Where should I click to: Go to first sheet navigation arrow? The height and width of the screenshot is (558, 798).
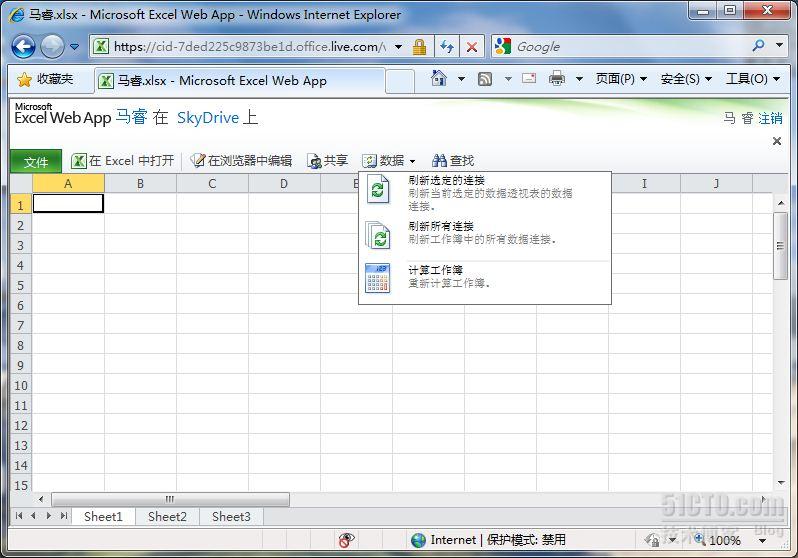pos(19,516)
